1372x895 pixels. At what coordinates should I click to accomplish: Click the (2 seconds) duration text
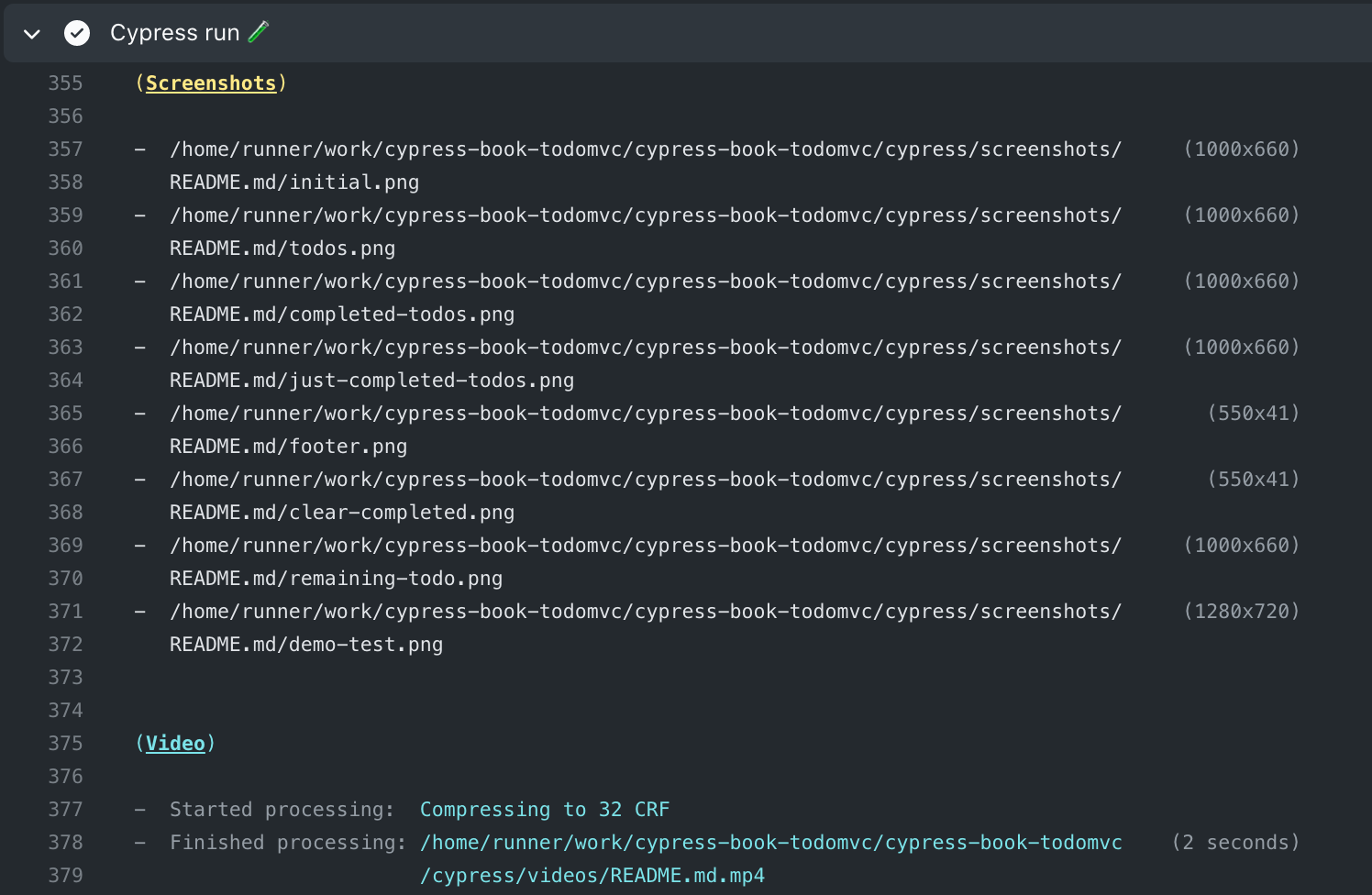[x=1236, y=843]
